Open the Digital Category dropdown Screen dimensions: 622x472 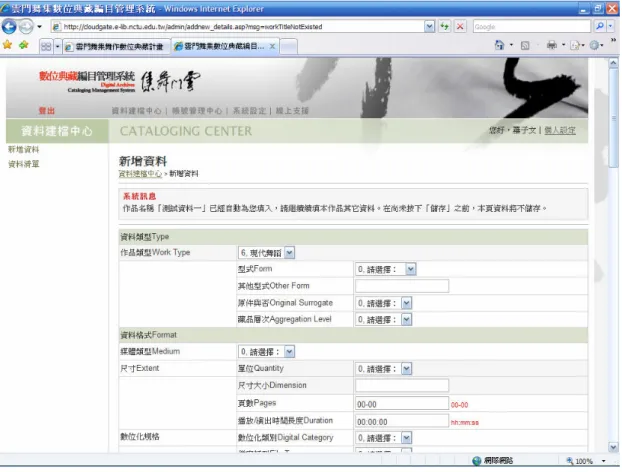pyautogui.click(x=384, y=439)
